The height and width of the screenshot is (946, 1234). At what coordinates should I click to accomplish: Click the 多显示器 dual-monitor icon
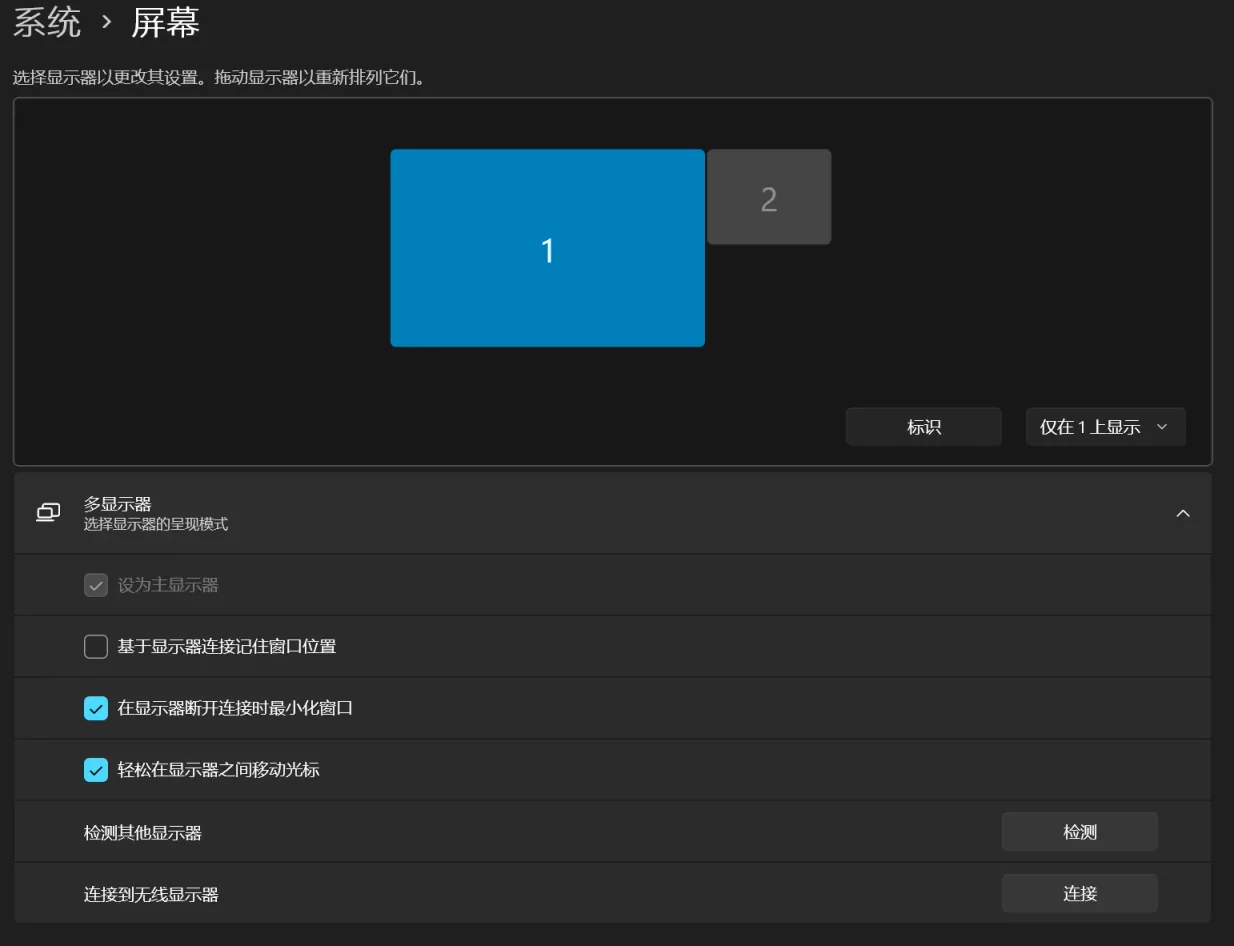pyautogui.click(x=48, y=513)
